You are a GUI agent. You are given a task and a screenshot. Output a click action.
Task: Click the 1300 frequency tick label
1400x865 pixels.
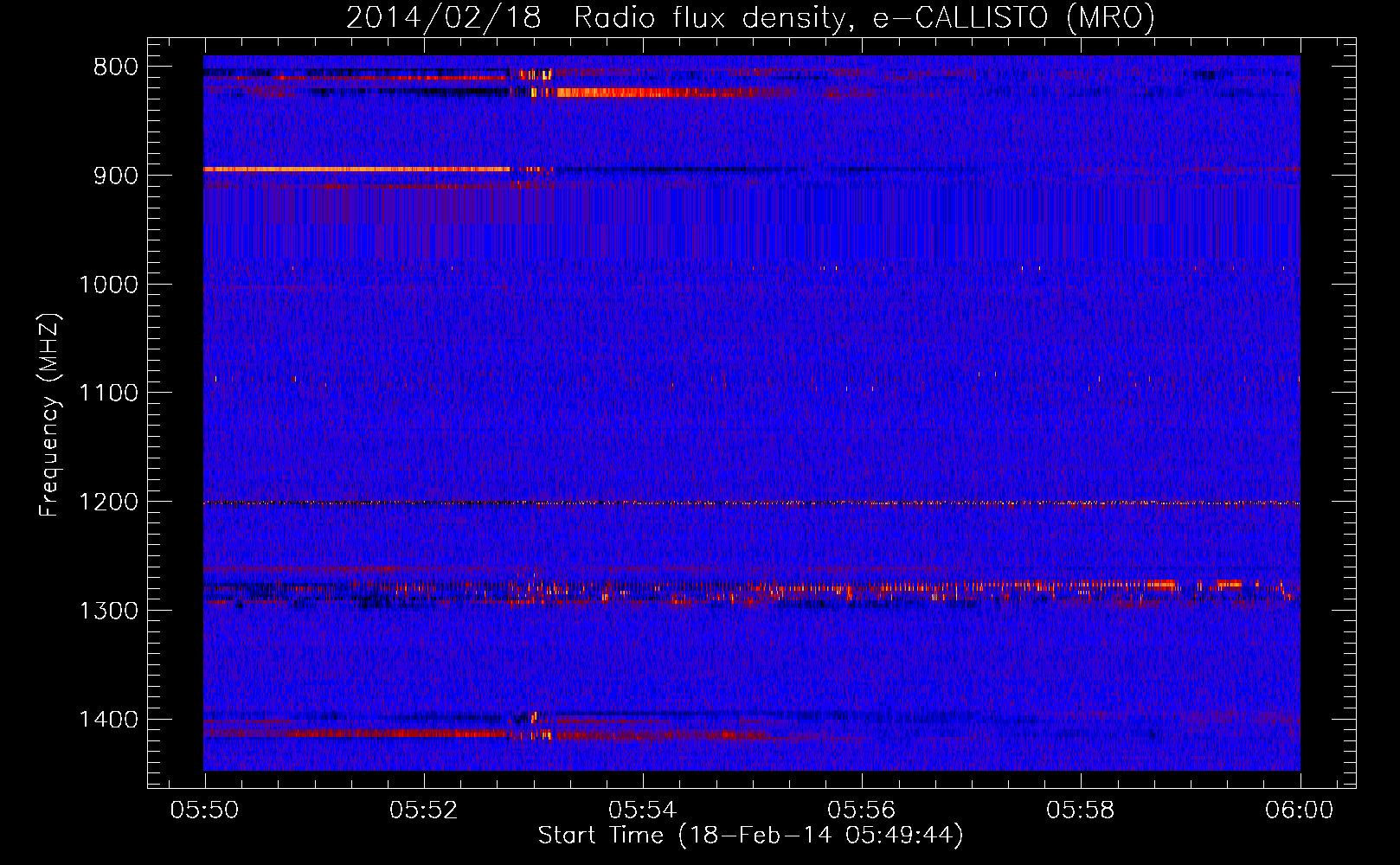(109, 612)
